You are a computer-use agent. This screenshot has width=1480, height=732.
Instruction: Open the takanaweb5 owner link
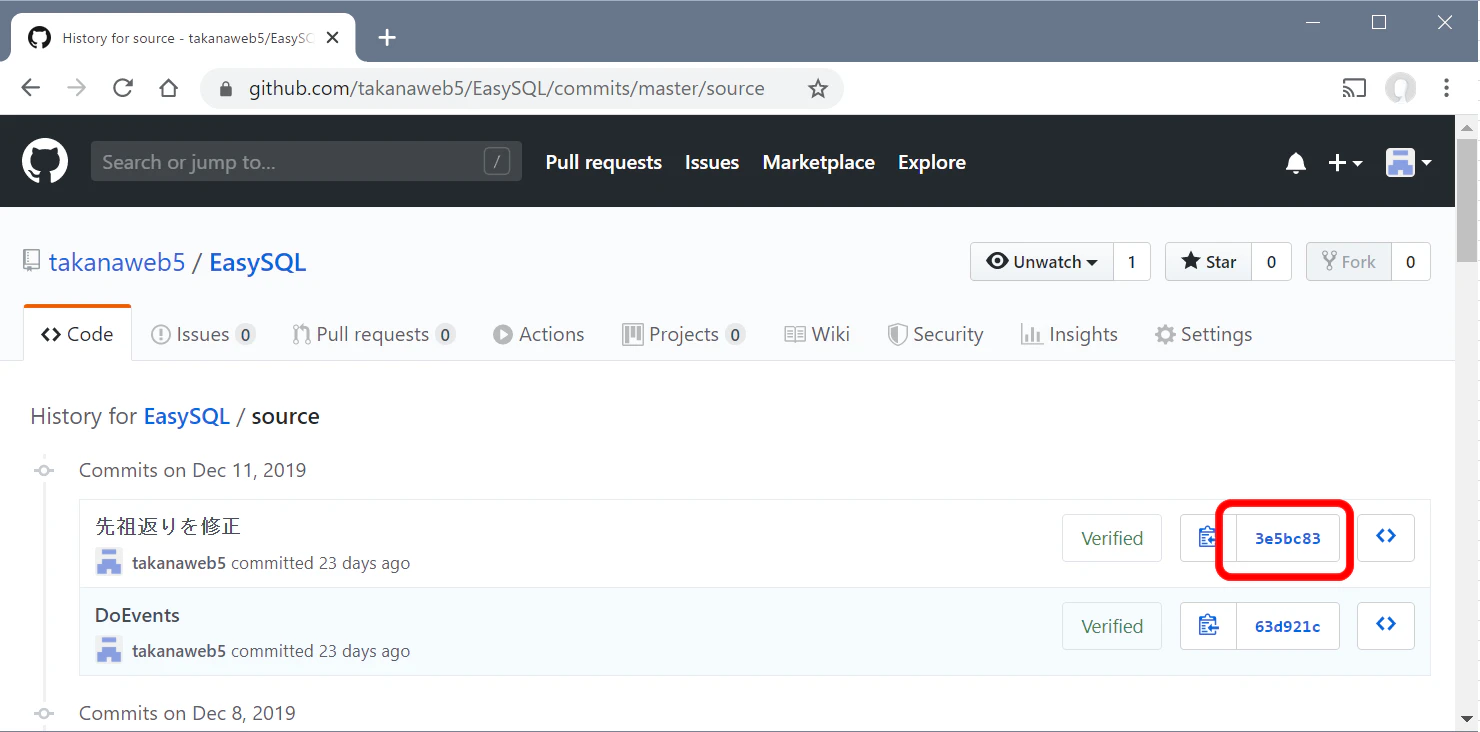117,262
